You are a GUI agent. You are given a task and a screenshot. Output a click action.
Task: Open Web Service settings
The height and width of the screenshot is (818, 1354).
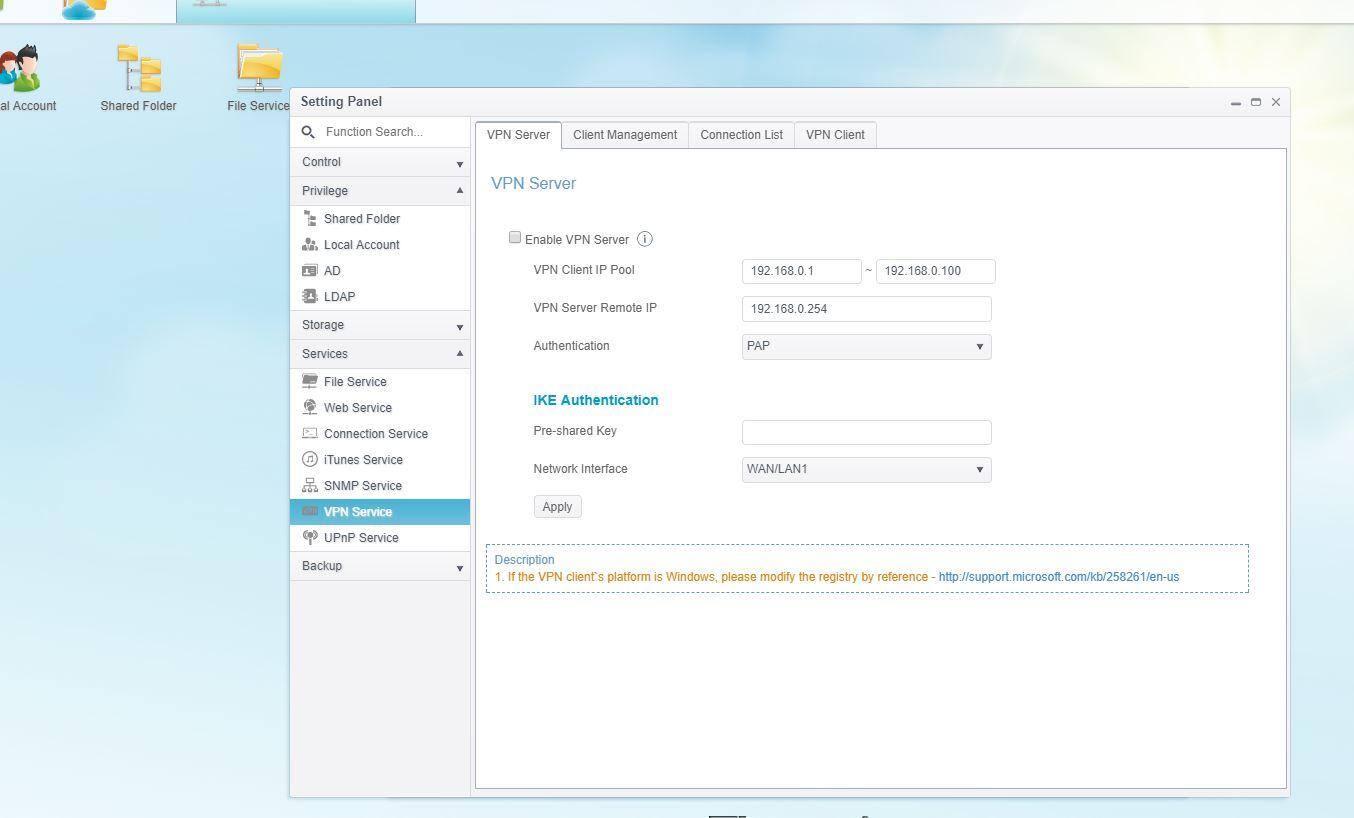tap(357, 408)
